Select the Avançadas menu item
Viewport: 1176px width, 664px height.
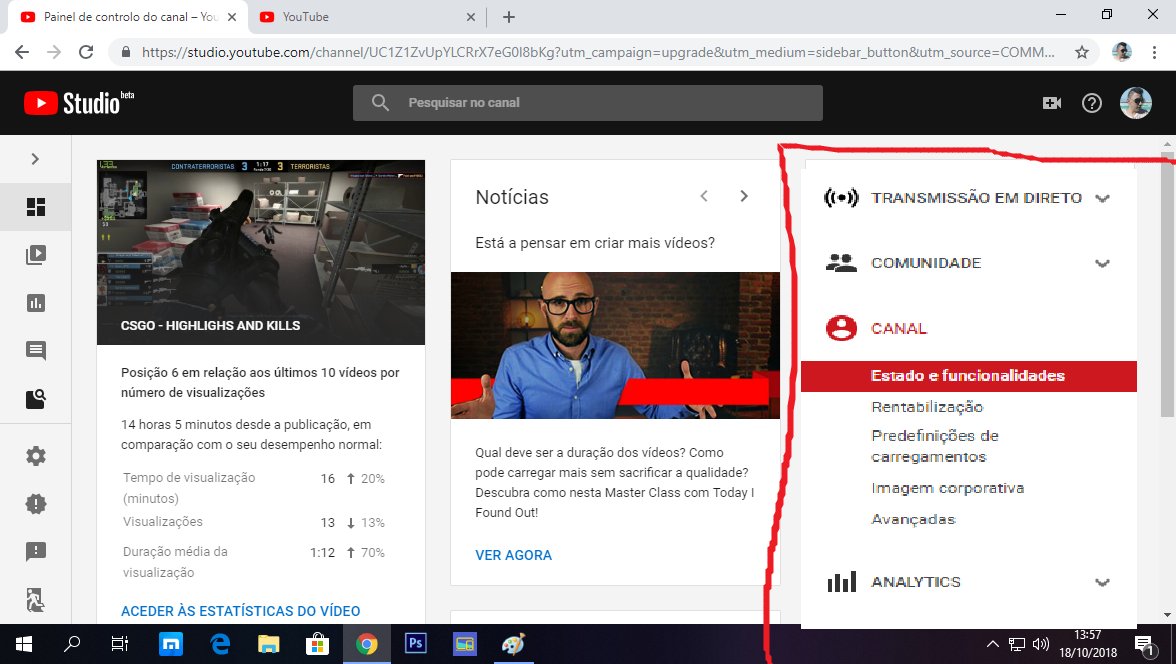coord(913,519)
